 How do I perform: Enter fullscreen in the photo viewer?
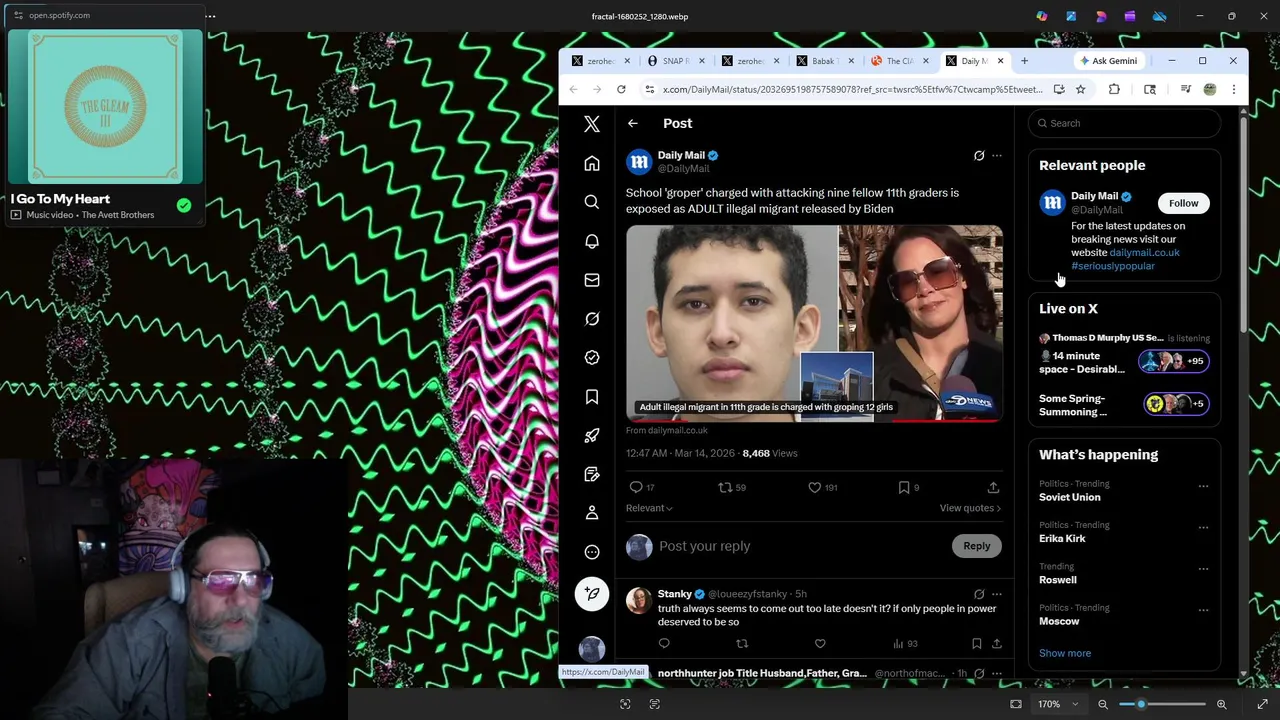pos(1262,704)
